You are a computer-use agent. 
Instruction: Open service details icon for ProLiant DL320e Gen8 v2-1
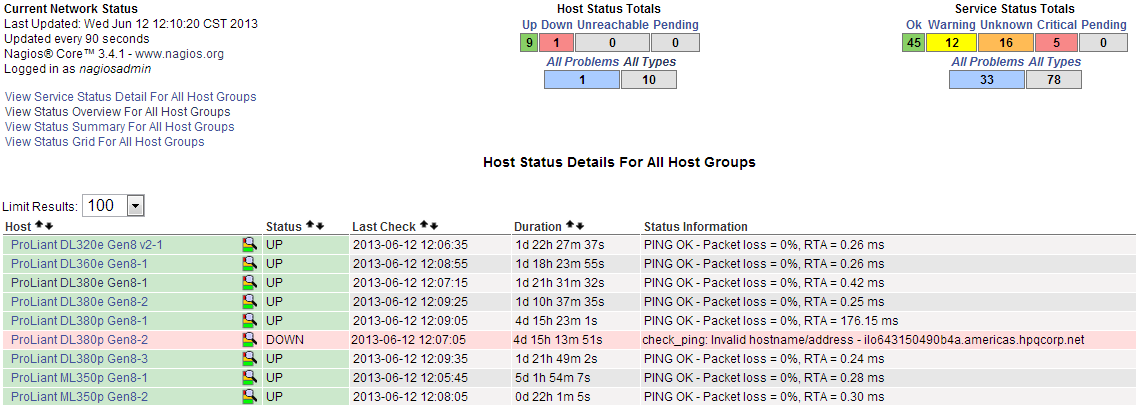(250, 244)
